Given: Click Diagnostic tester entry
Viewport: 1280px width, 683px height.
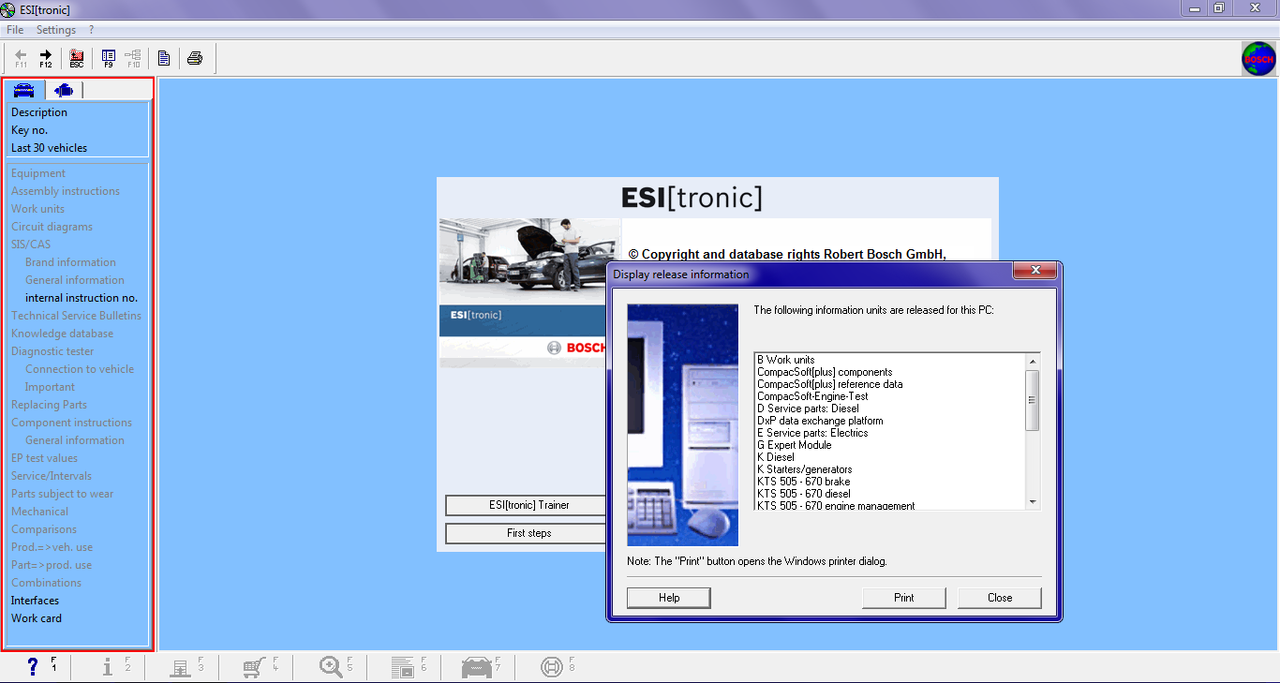Looking at the screenshot, I should (x=52, y=351).
